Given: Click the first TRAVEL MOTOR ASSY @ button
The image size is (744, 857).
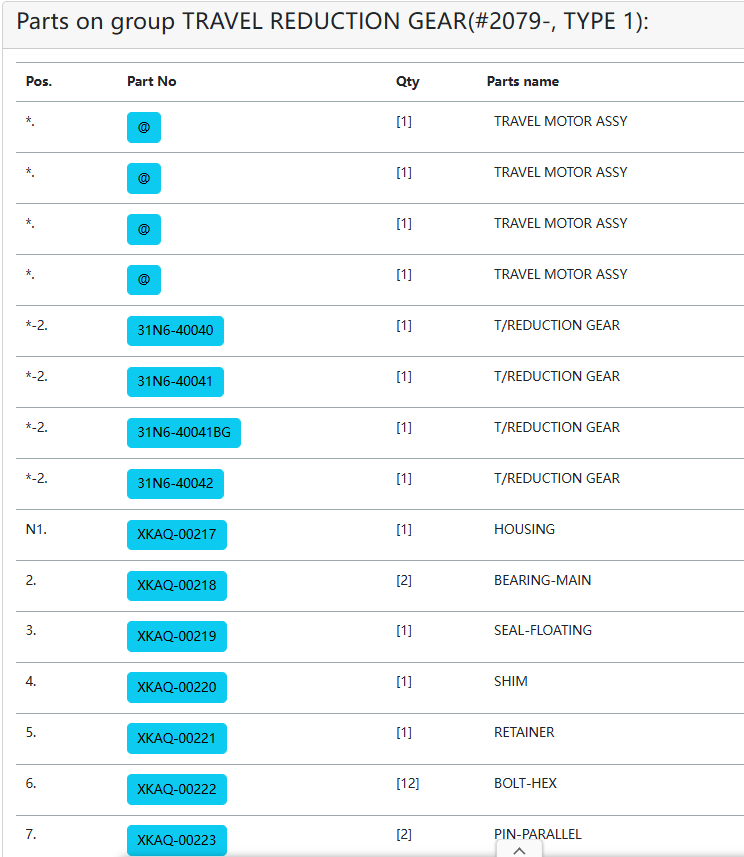Looking at the screenshot, I should pos(144,127).
